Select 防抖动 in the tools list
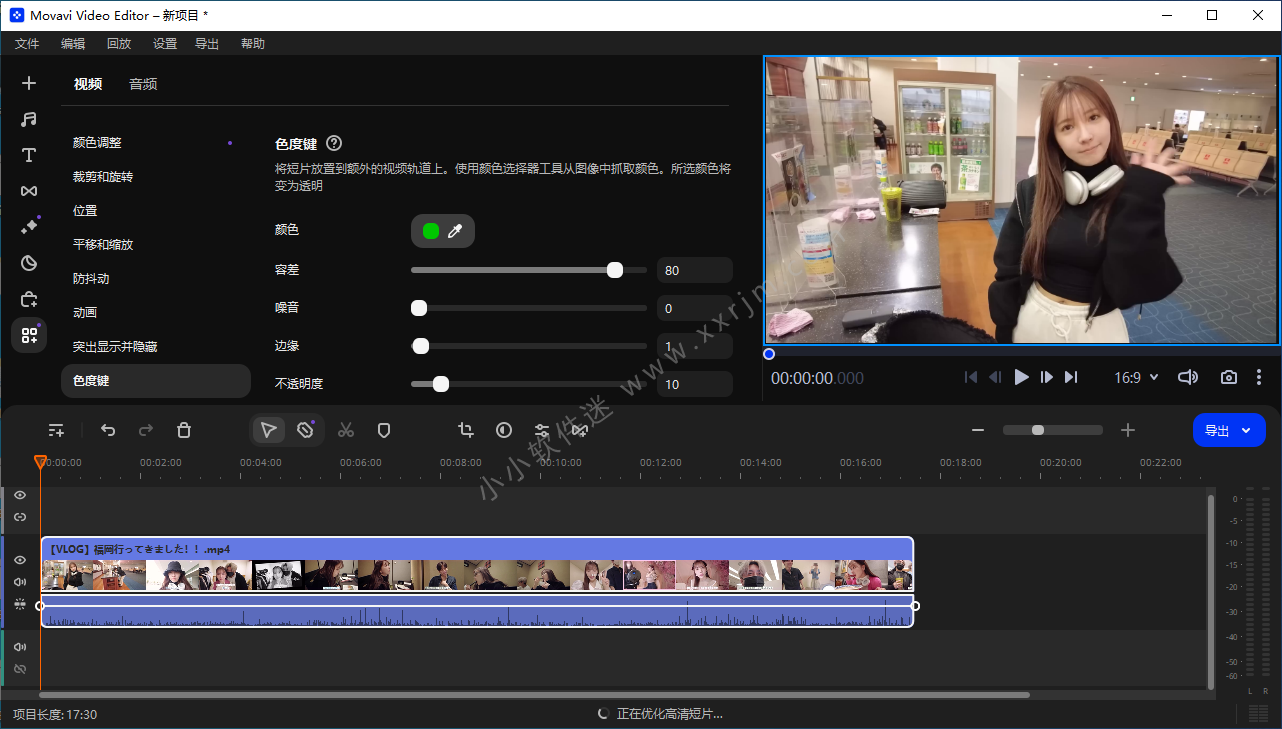The image size is (1282, 729). (x=91, y=278)
